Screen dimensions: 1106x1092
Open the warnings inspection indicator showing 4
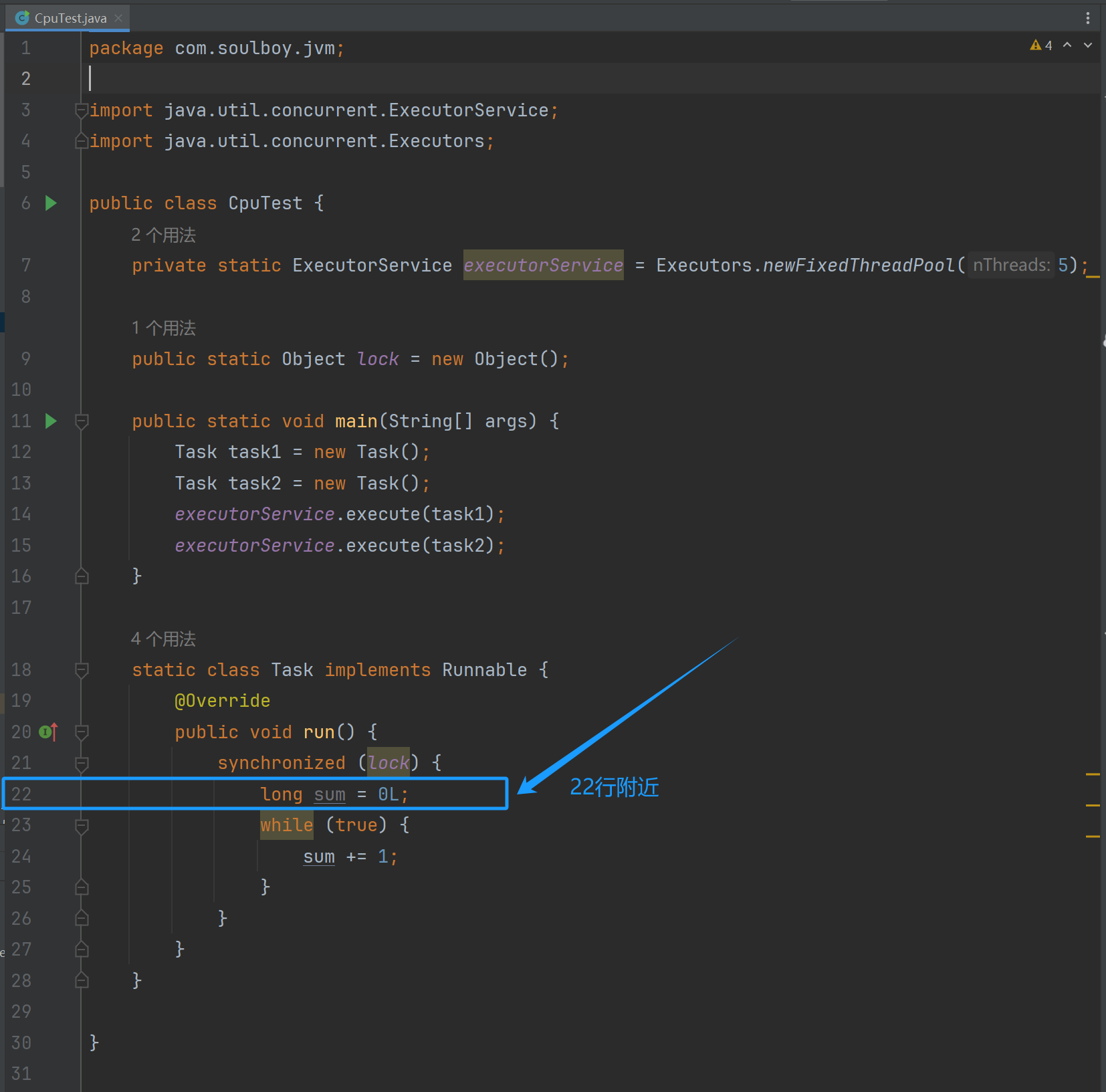click(1041, 45)
